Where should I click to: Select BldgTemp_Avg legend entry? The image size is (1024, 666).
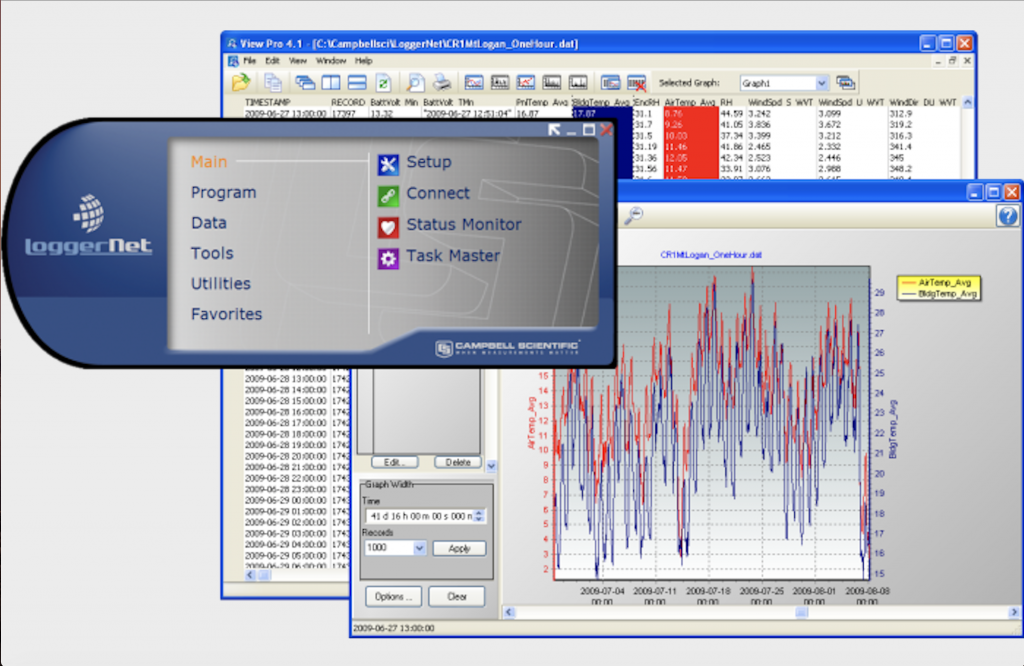pos(938,294)
